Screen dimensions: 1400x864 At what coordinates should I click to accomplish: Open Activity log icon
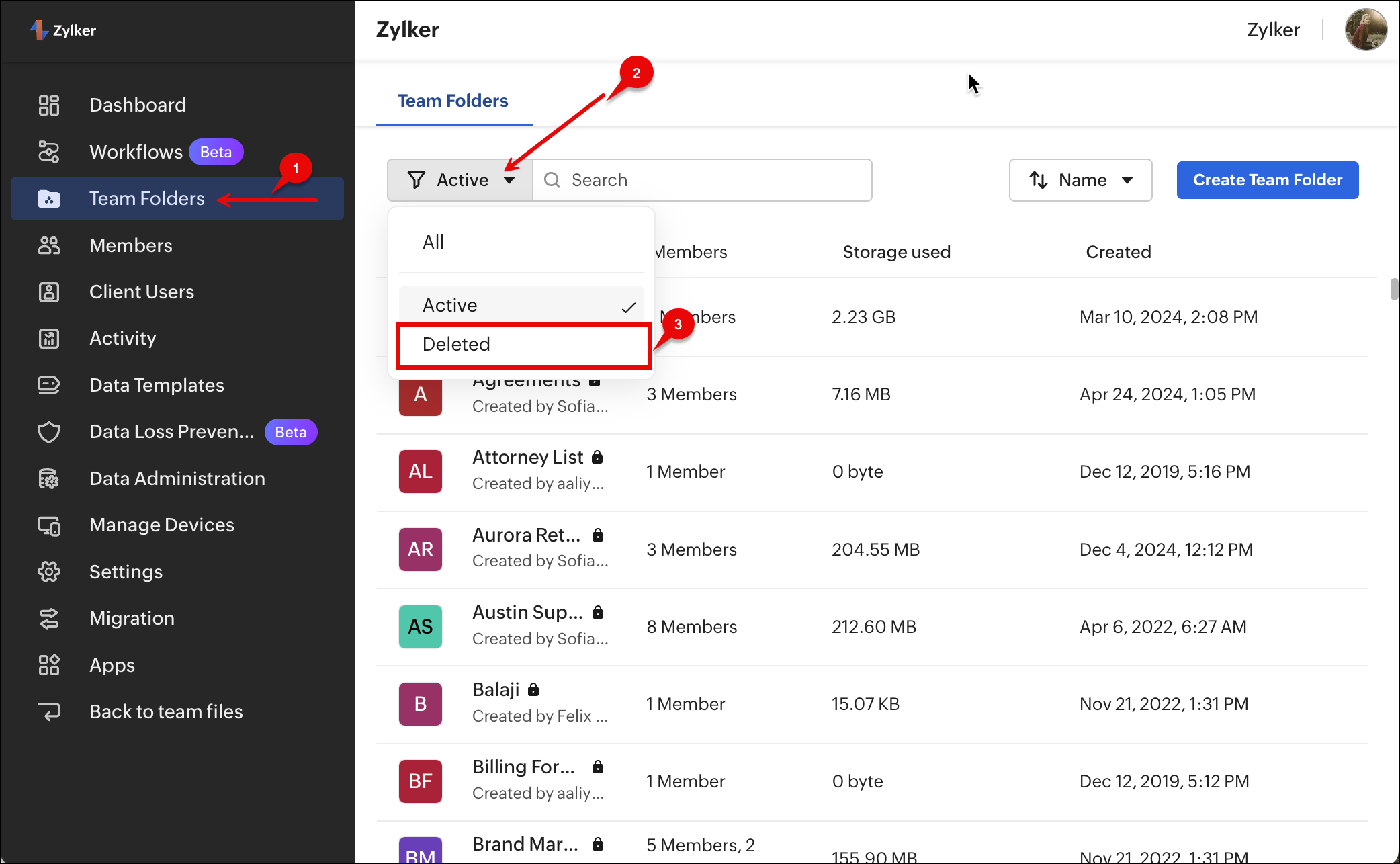click(x=49, y=338)
